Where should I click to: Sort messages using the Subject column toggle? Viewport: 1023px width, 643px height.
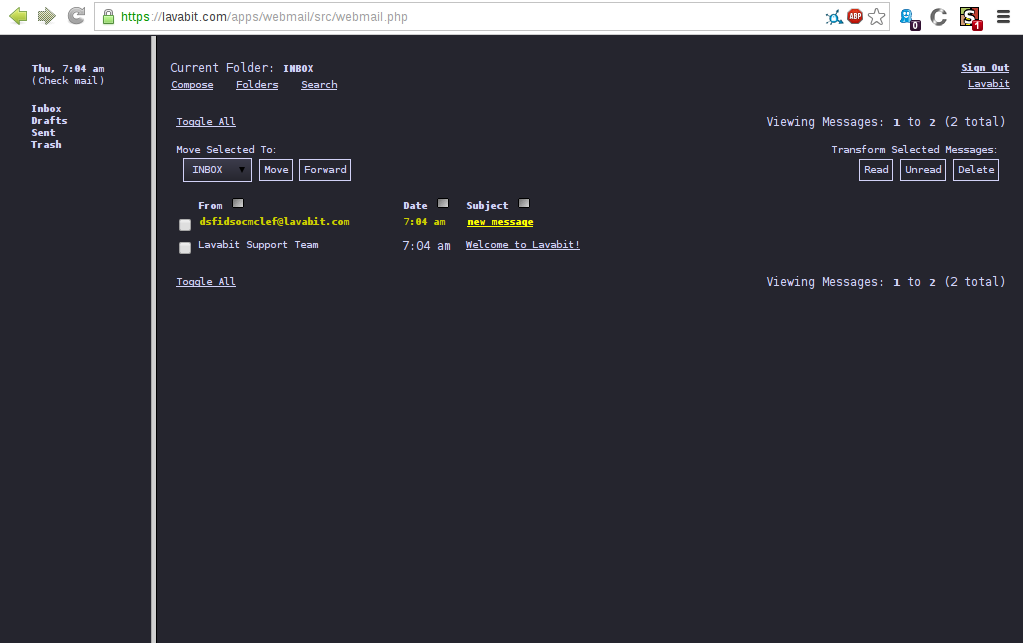(x=524, y=203)
